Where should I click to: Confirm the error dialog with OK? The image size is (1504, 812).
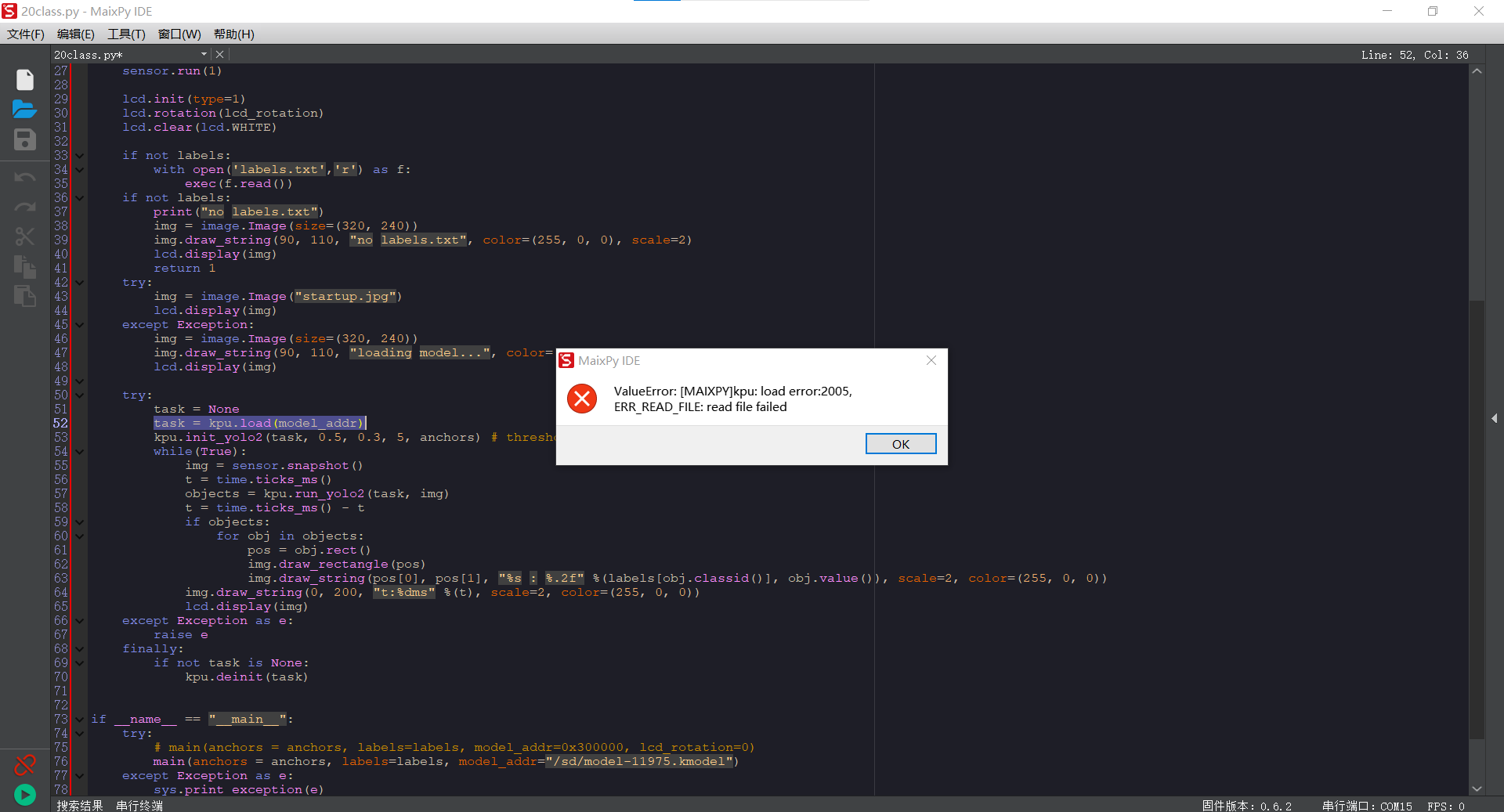901,444
